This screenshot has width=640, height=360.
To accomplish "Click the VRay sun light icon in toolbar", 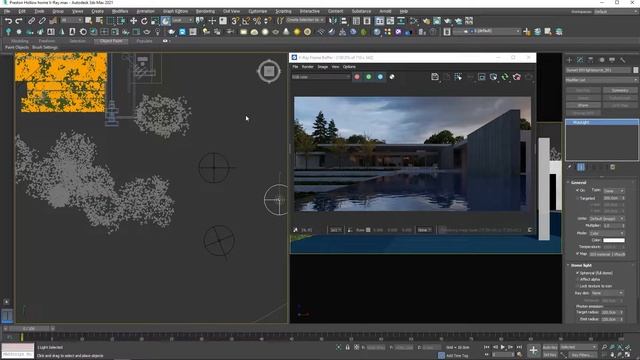I will coord(297,31).
